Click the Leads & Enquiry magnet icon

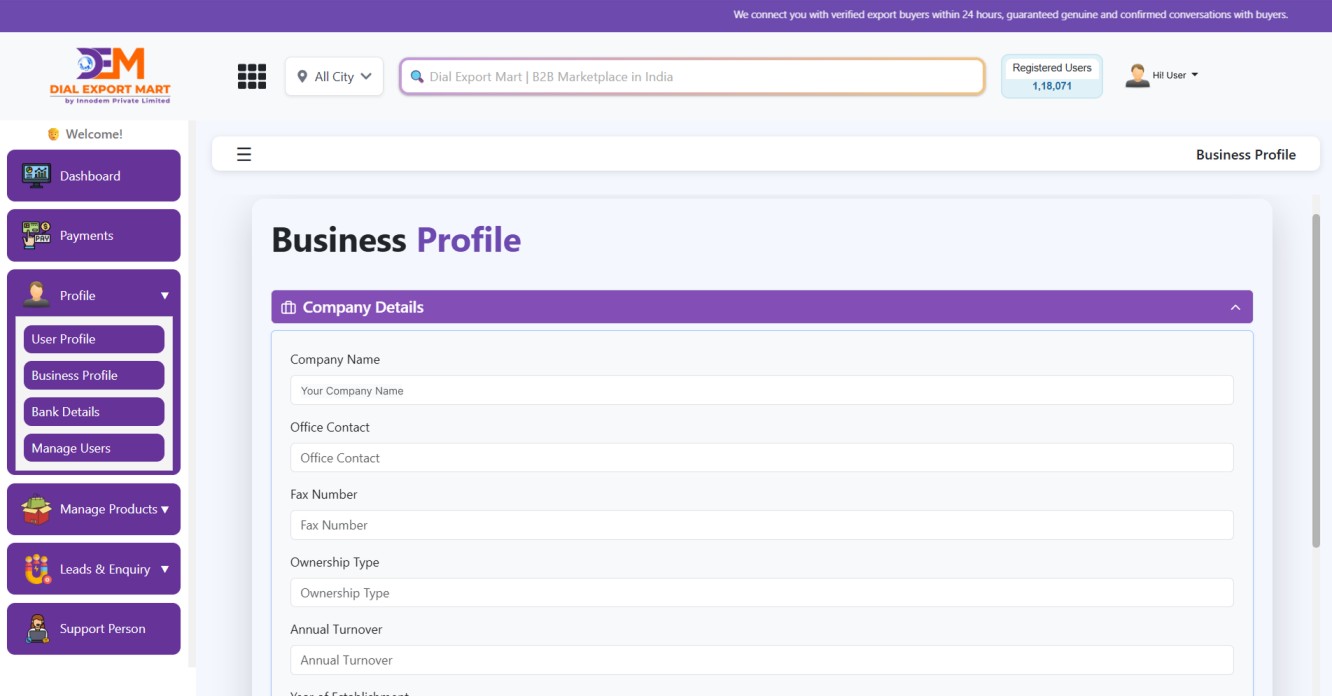[36, 569]
